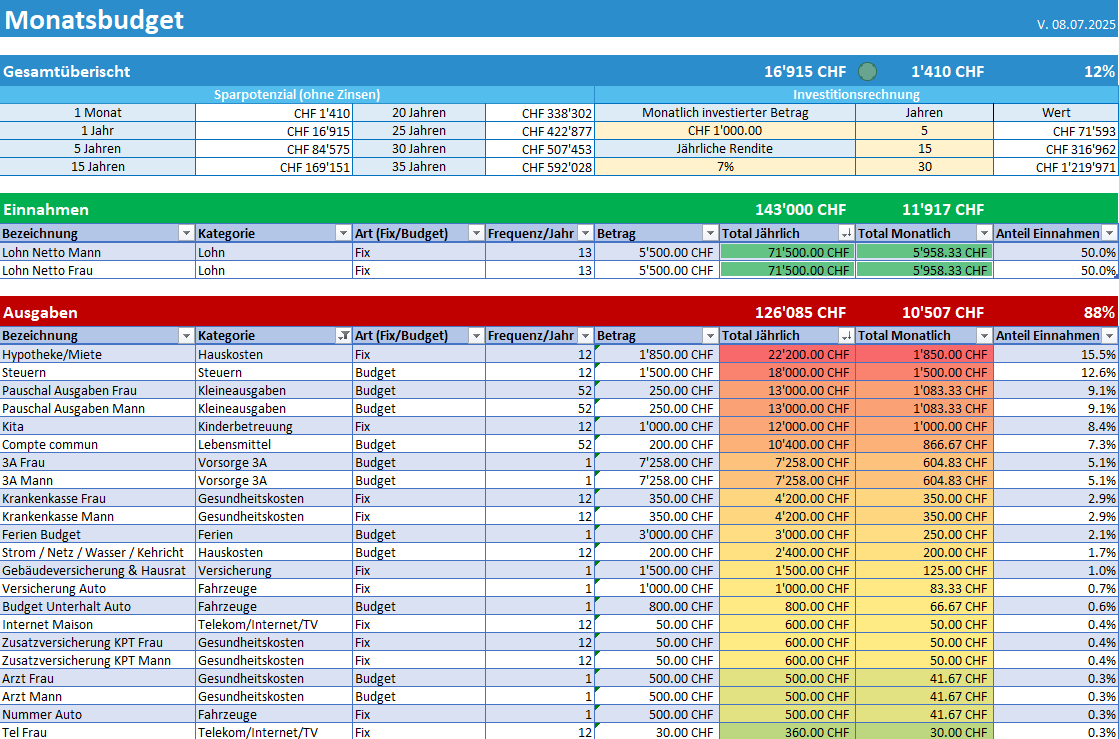
Task: Select the Versicherung Auto cell
Action: coord(98,588)
